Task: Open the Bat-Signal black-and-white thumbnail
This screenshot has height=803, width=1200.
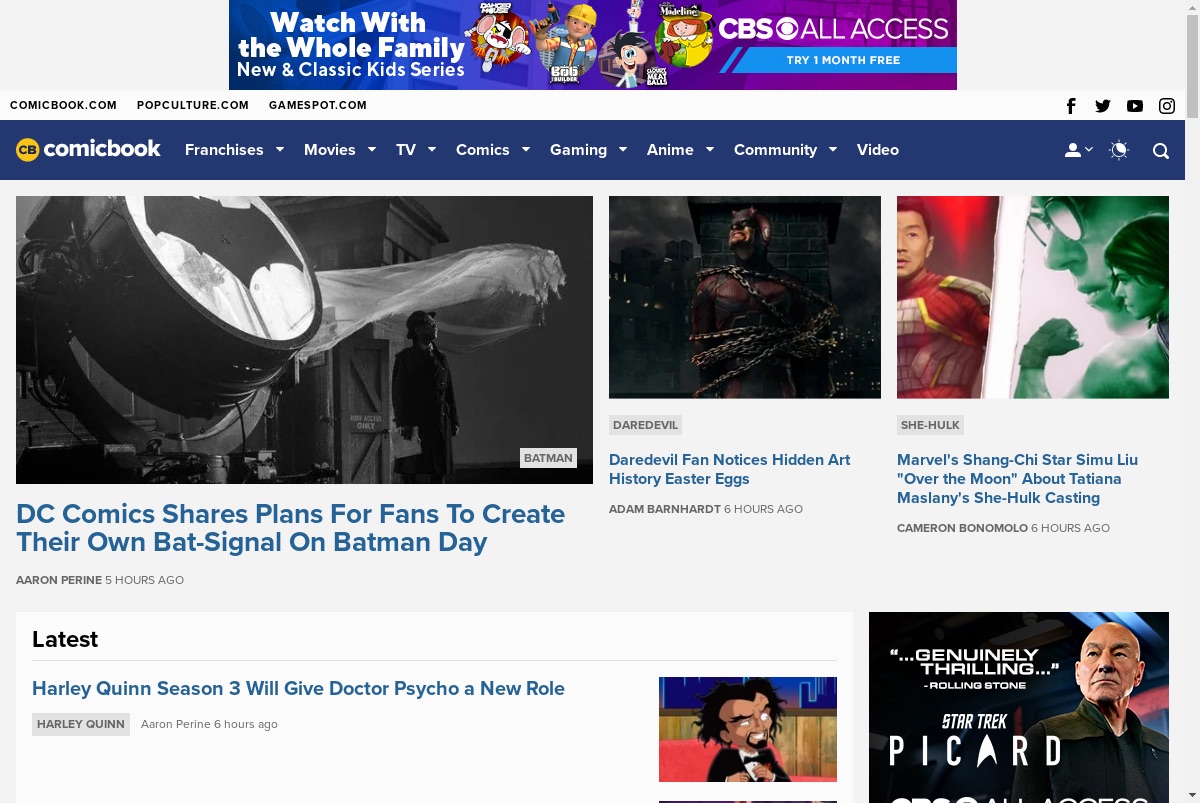Action: [304, 340]
